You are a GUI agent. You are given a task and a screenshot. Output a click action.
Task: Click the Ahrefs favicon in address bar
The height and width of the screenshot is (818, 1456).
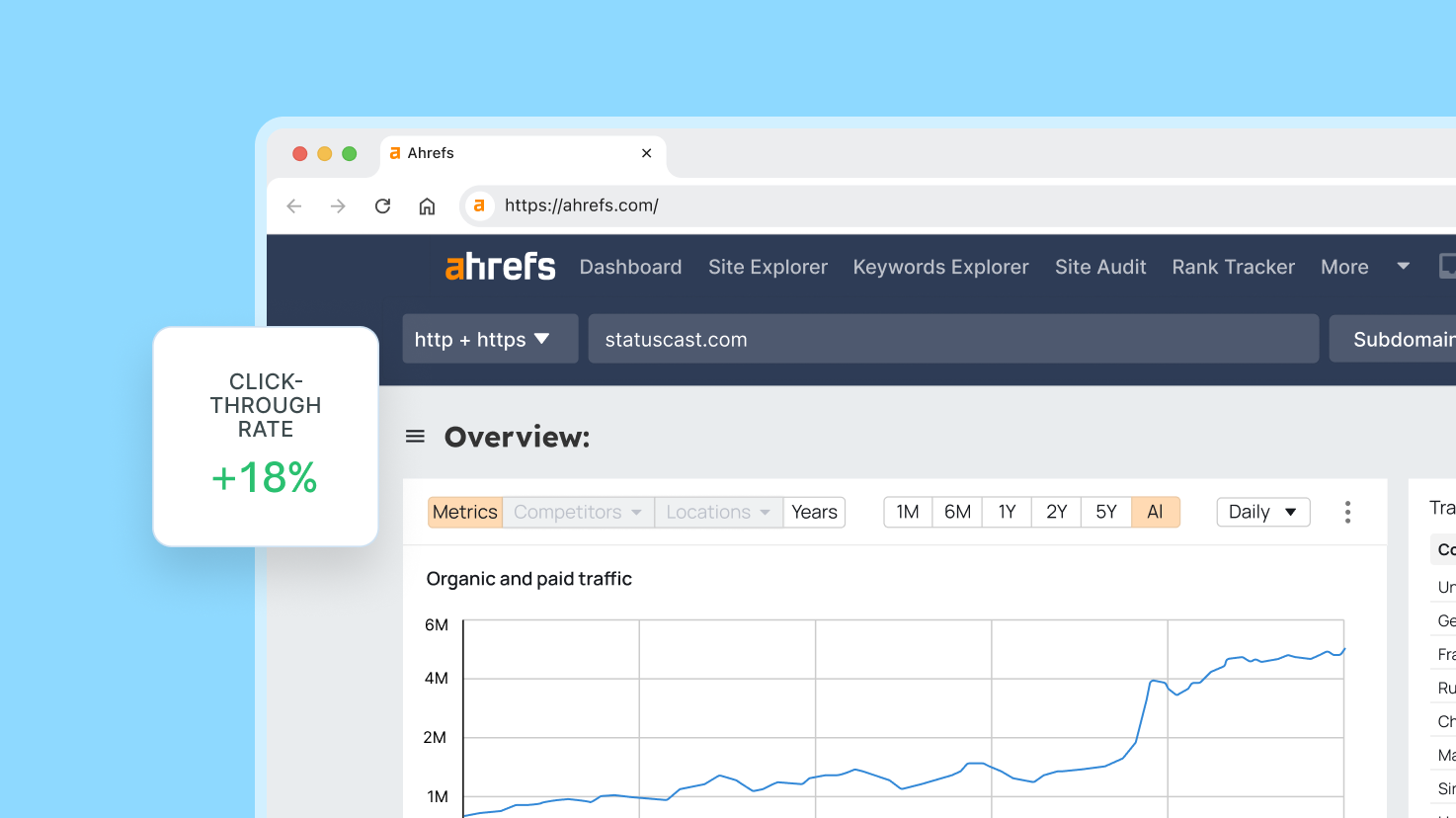pyautogui.click(x=479, y=205)
